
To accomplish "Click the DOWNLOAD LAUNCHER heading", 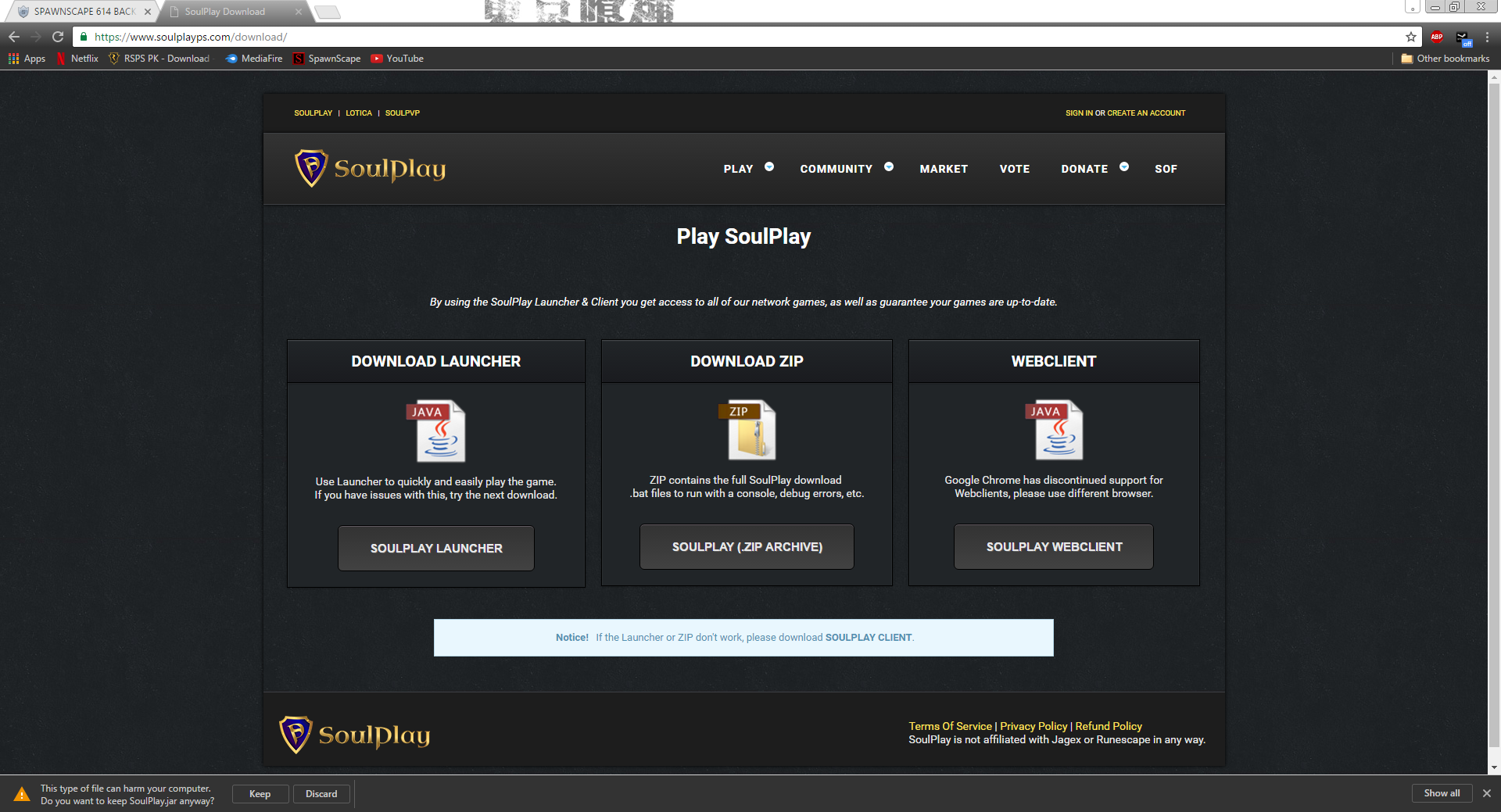I will (x=435, y=361).
